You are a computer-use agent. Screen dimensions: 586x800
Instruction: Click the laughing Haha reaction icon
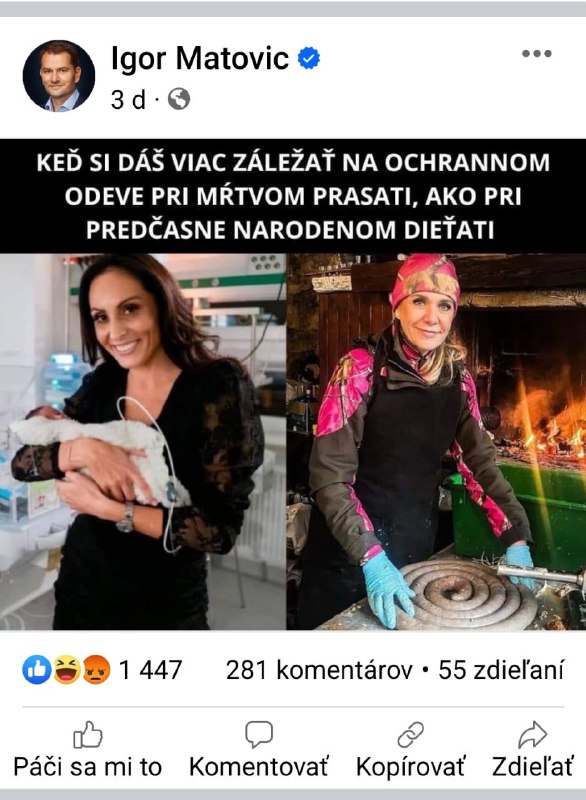[66, 670]
